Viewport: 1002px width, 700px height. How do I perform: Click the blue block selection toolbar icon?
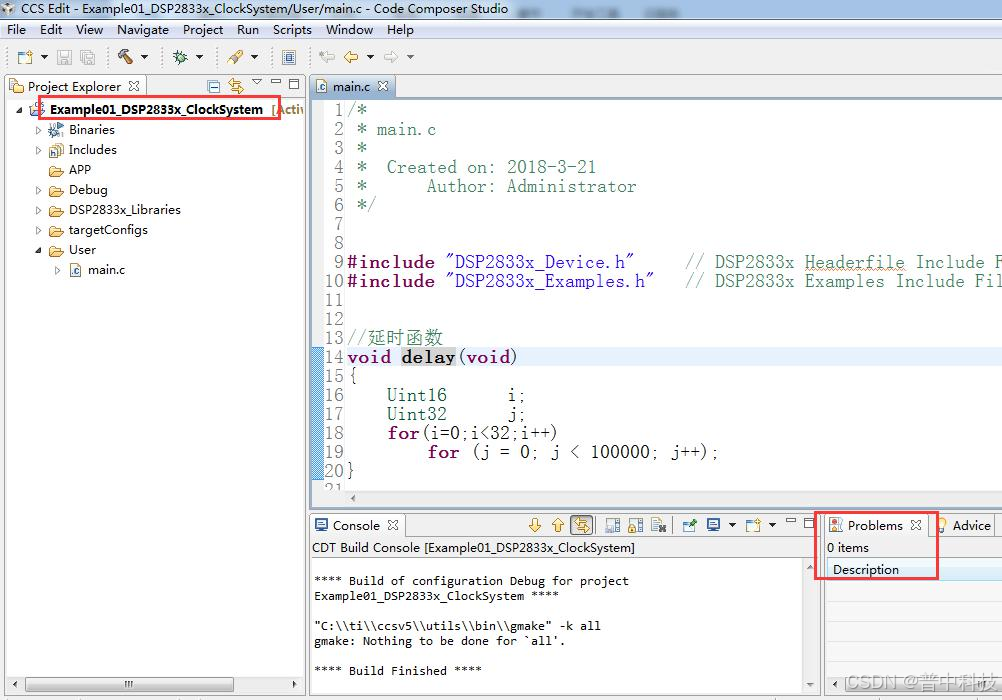[x=289, y=57]
